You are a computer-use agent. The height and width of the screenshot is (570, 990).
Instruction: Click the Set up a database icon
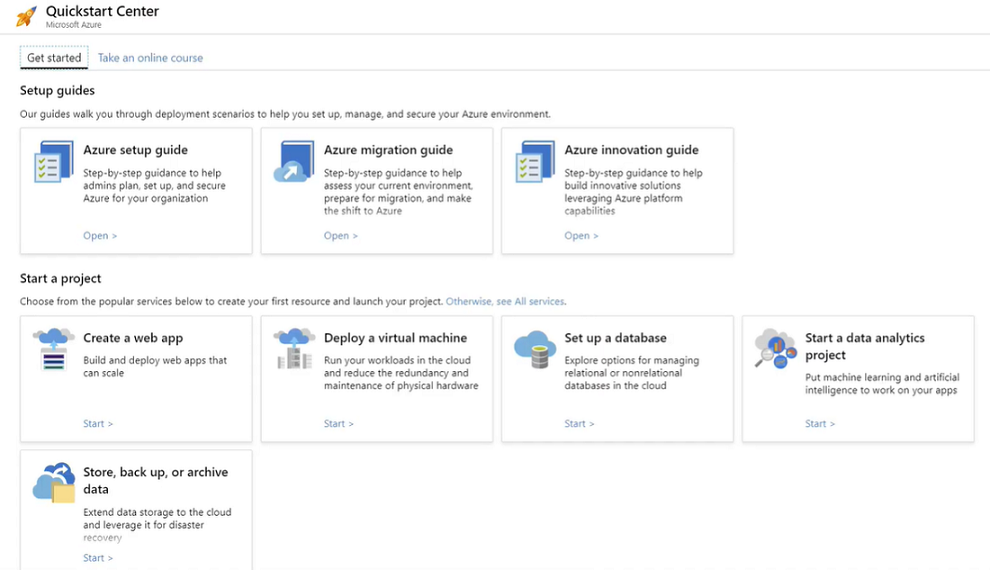[535, 349]
